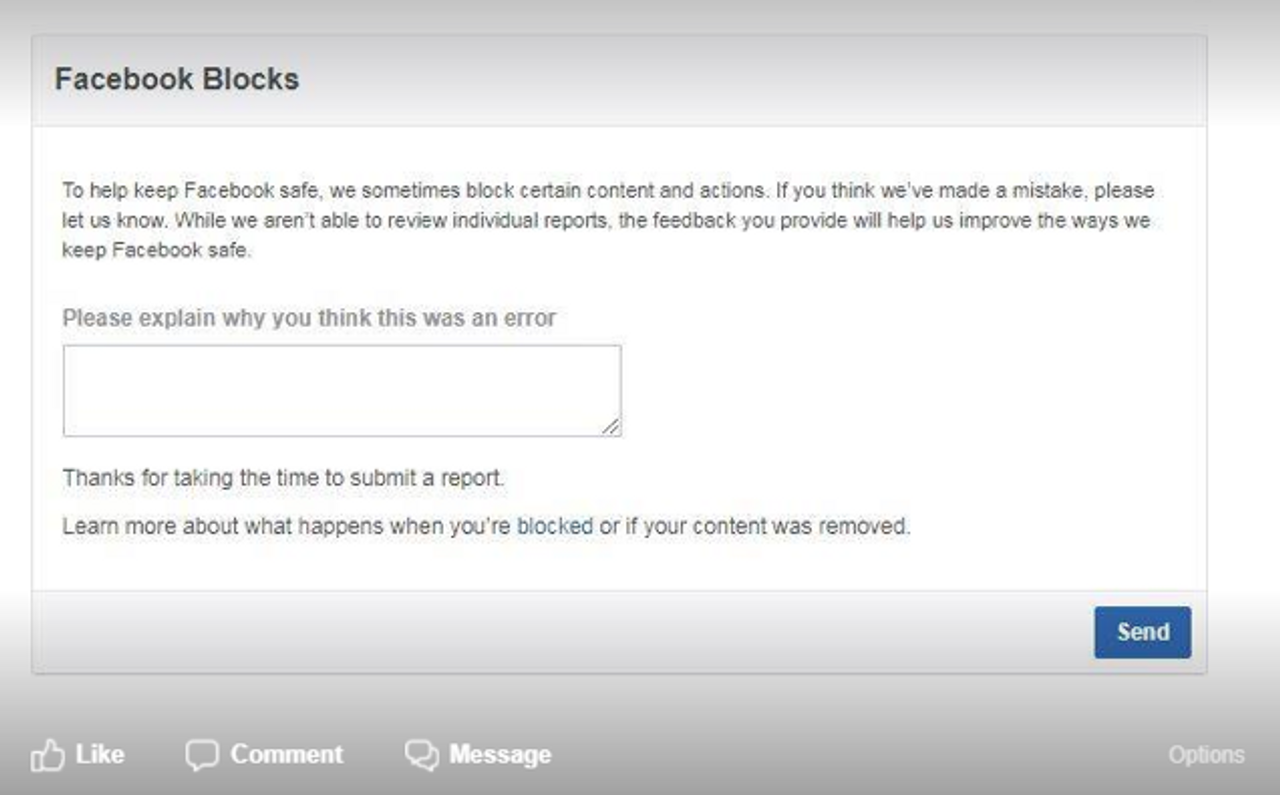Focus the error explanation text box
Image resolution: width=1280 pixels, height=795 pixels.
[x=340, y=390]
